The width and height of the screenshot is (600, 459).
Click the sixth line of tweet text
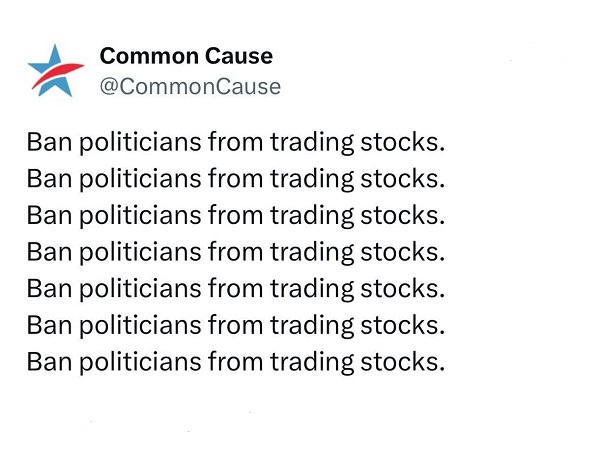point(235,324)
